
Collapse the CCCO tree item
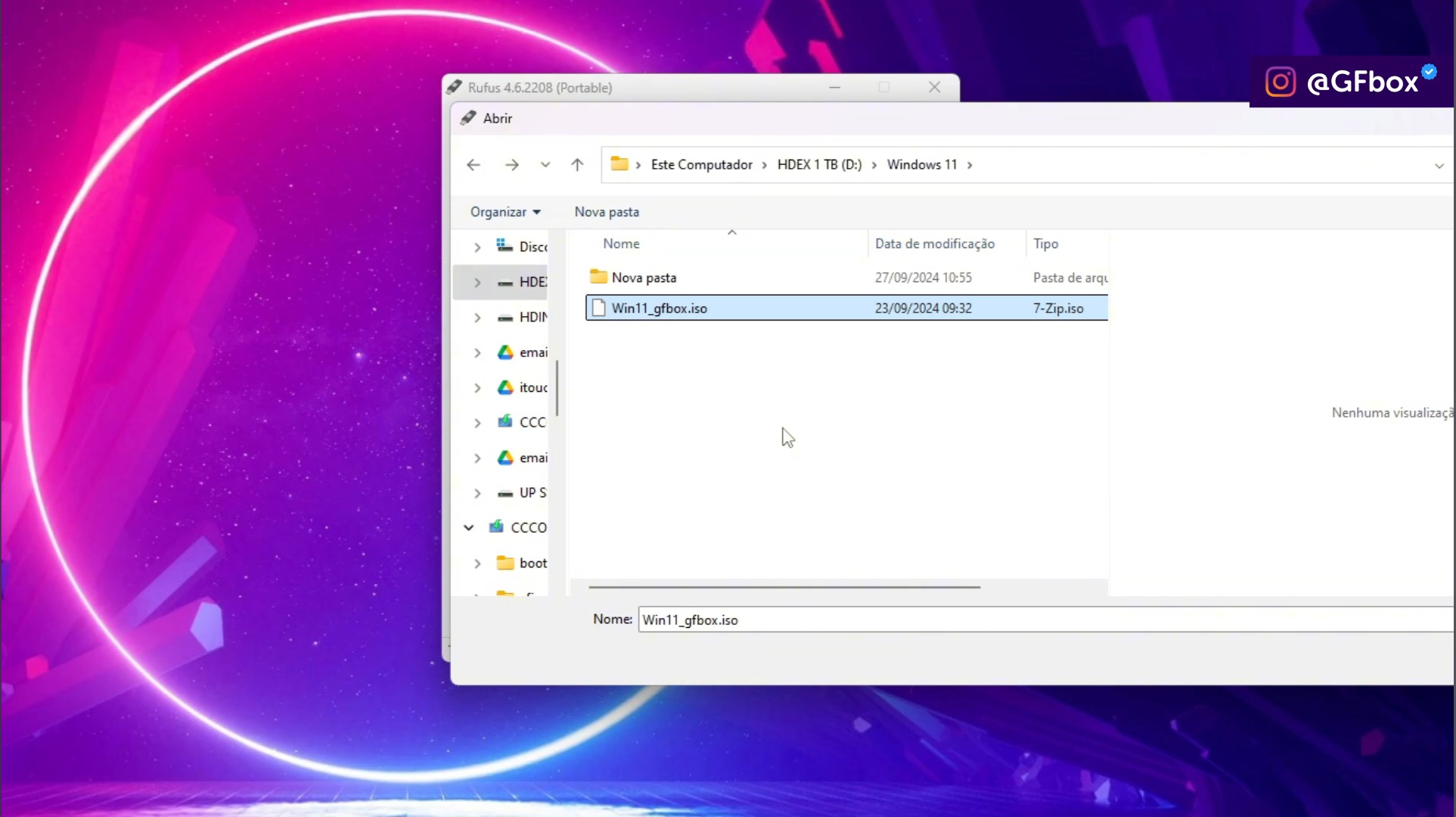pos(467,527)
